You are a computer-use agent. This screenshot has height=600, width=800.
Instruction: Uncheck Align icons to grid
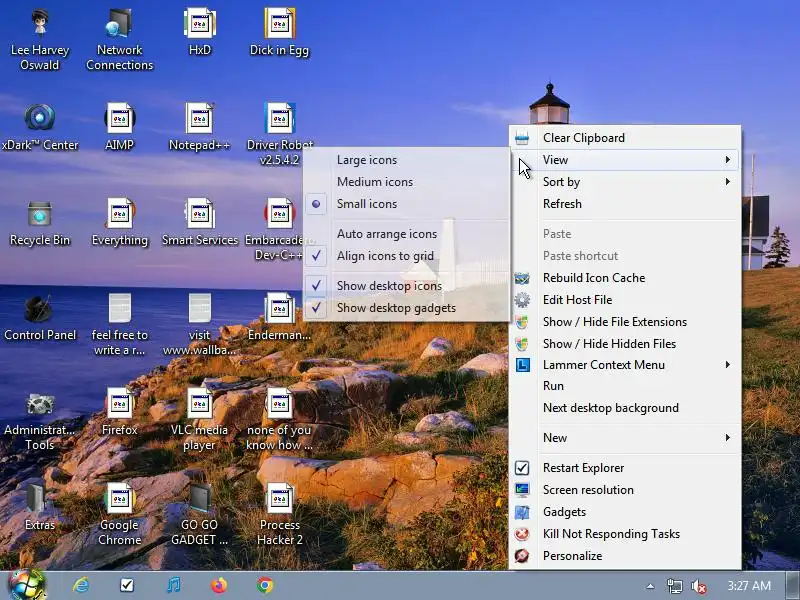click(407, 256)
